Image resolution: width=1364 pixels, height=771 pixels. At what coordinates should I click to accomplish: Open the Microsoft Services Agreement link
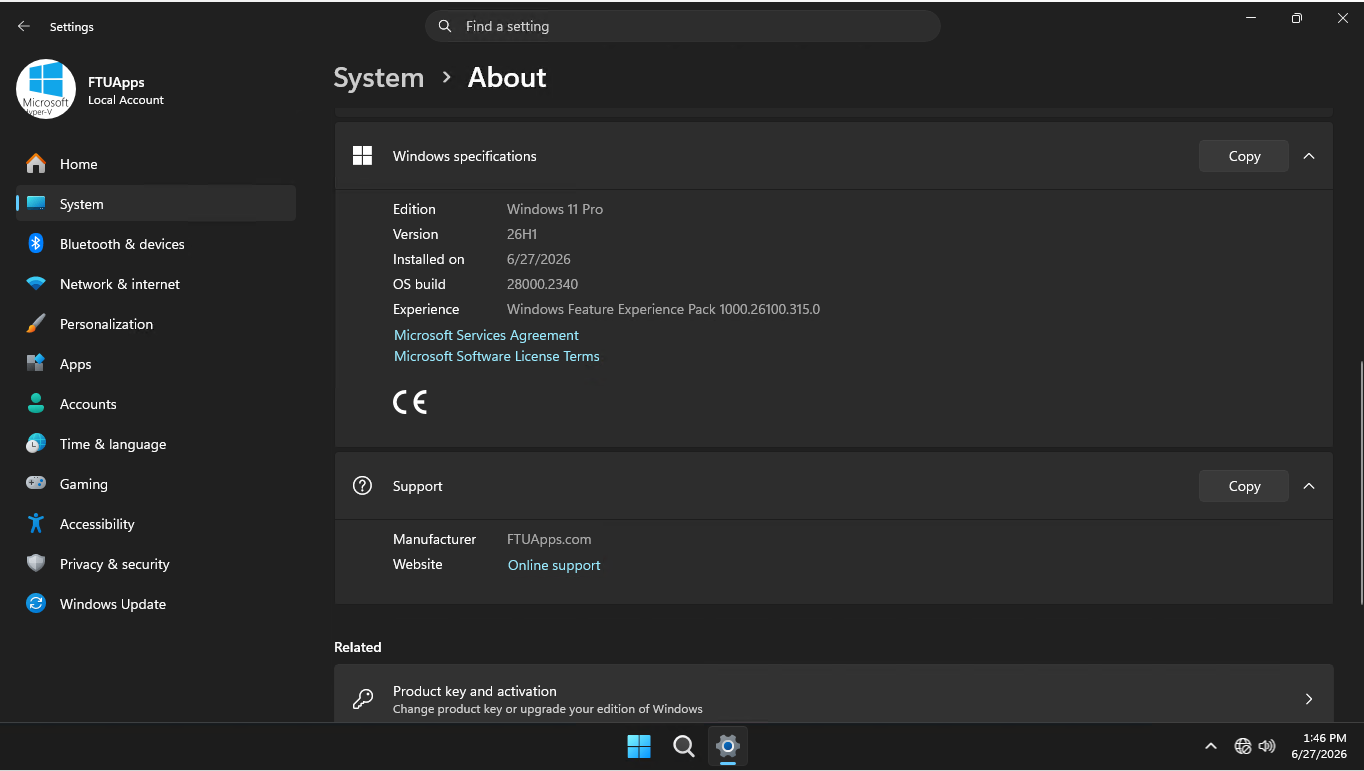(486, 335)
